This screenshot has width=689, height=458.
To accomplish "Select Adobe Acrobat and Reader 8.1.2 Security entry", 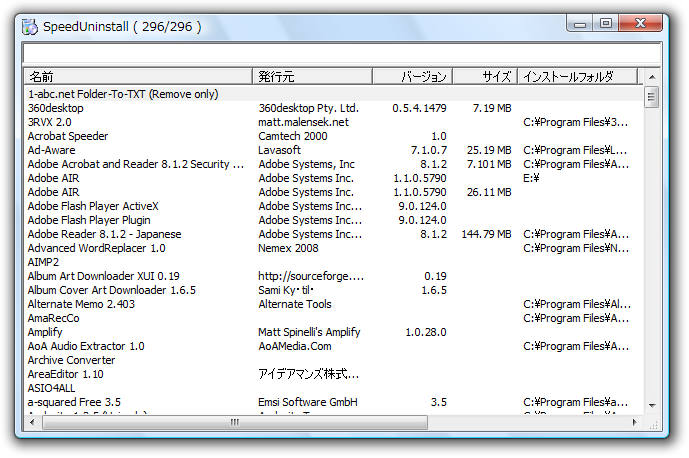I will pyautogui.click(x=135, y=164).
